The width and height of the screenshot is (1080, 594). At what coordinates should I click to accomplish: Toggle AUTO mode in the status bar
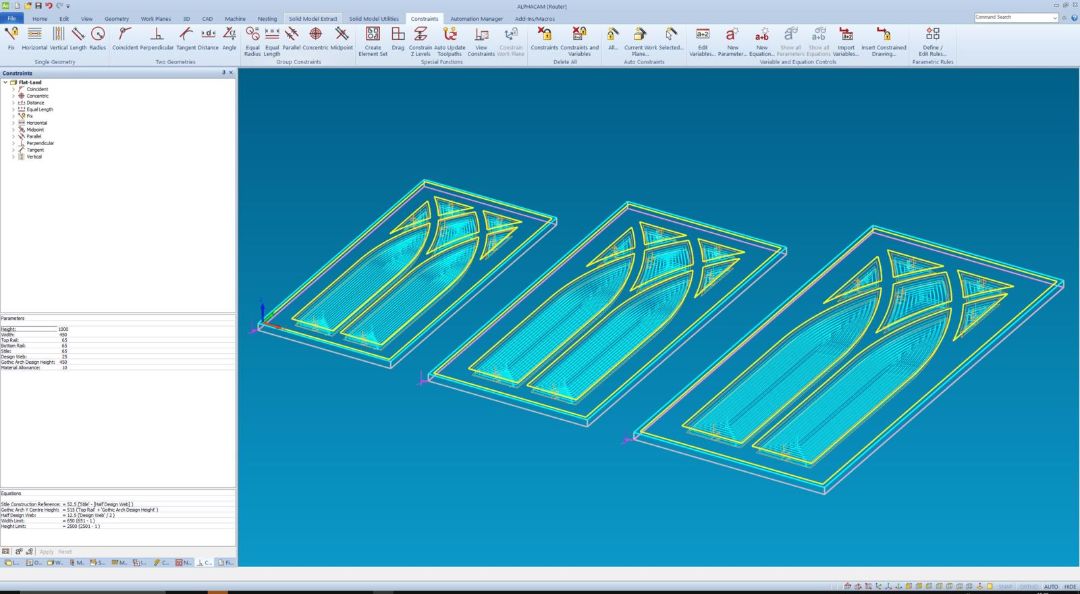pyautogui.click(x=1050, y=586)
